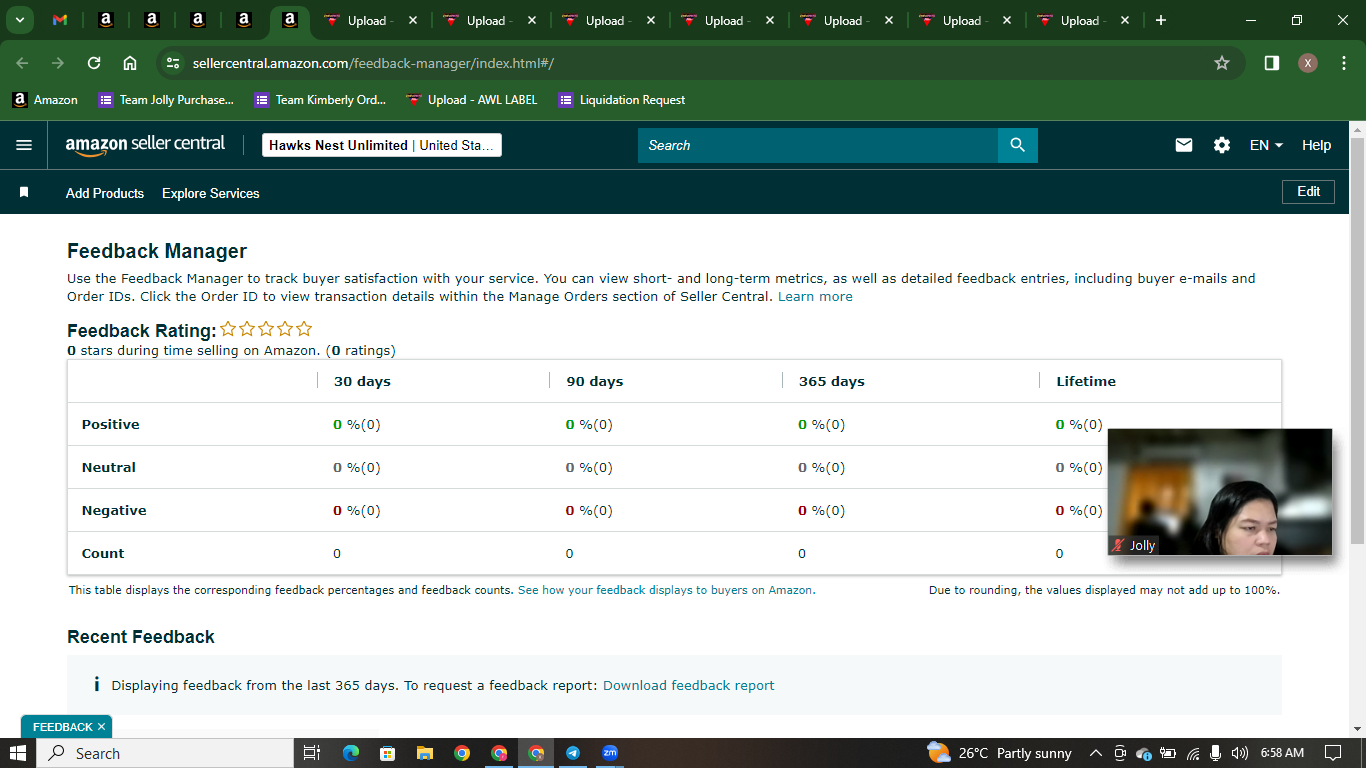The height and width of the screenshot is (768, 1366).
Task: Launch Microsoft Edge from the taskbar
Action: (350, 753)
